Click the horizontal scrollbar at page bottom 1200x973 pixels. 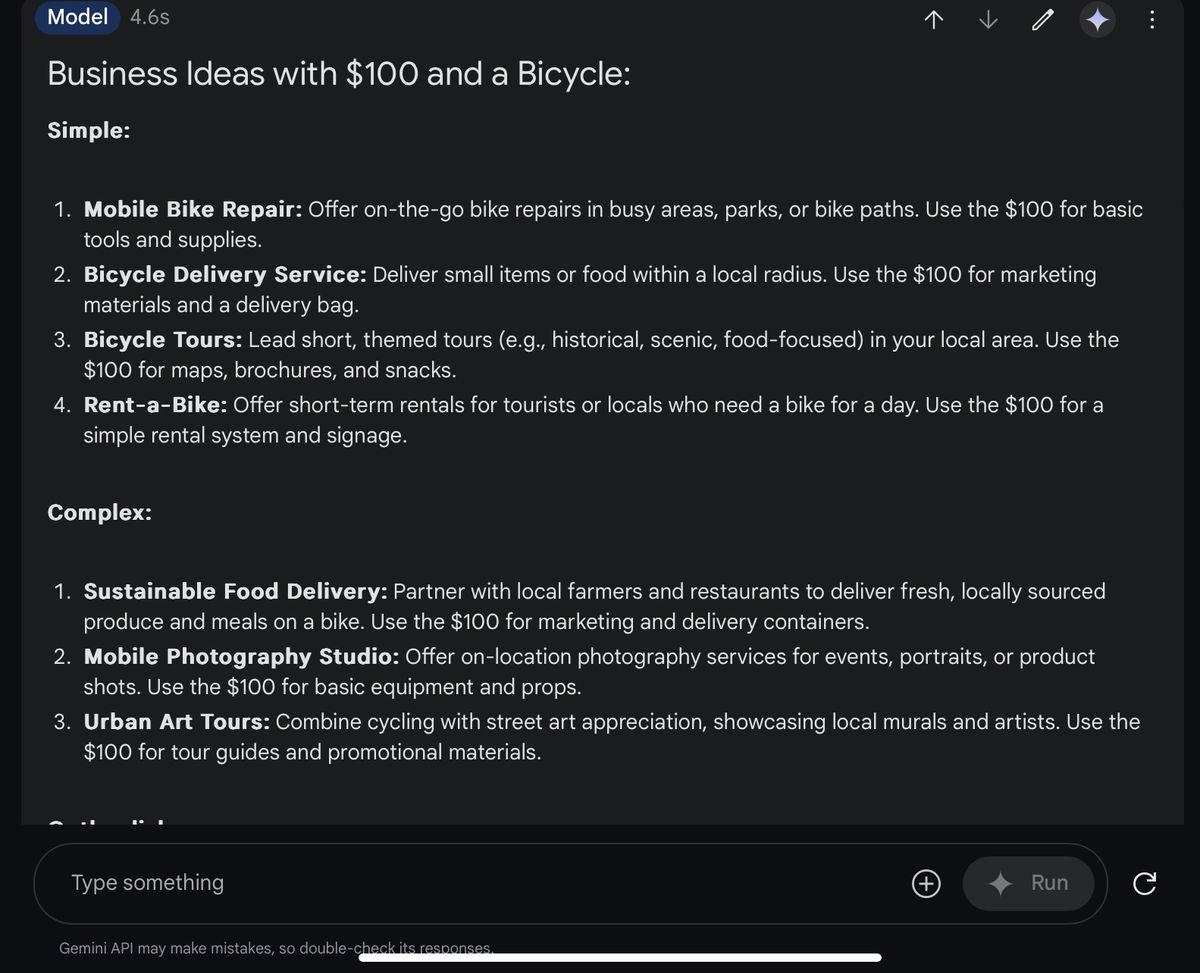[x=620, y=957]
